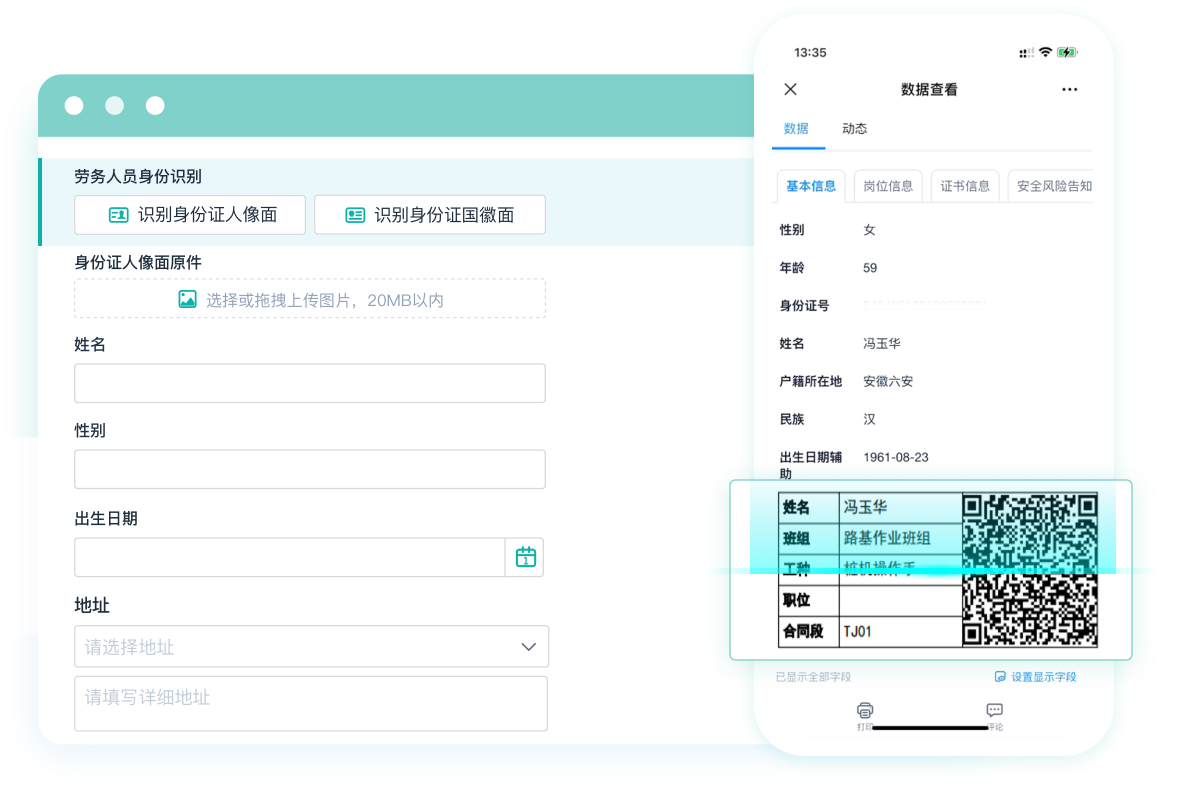Open the 证书信息 sub-tab

pos(965,186)
